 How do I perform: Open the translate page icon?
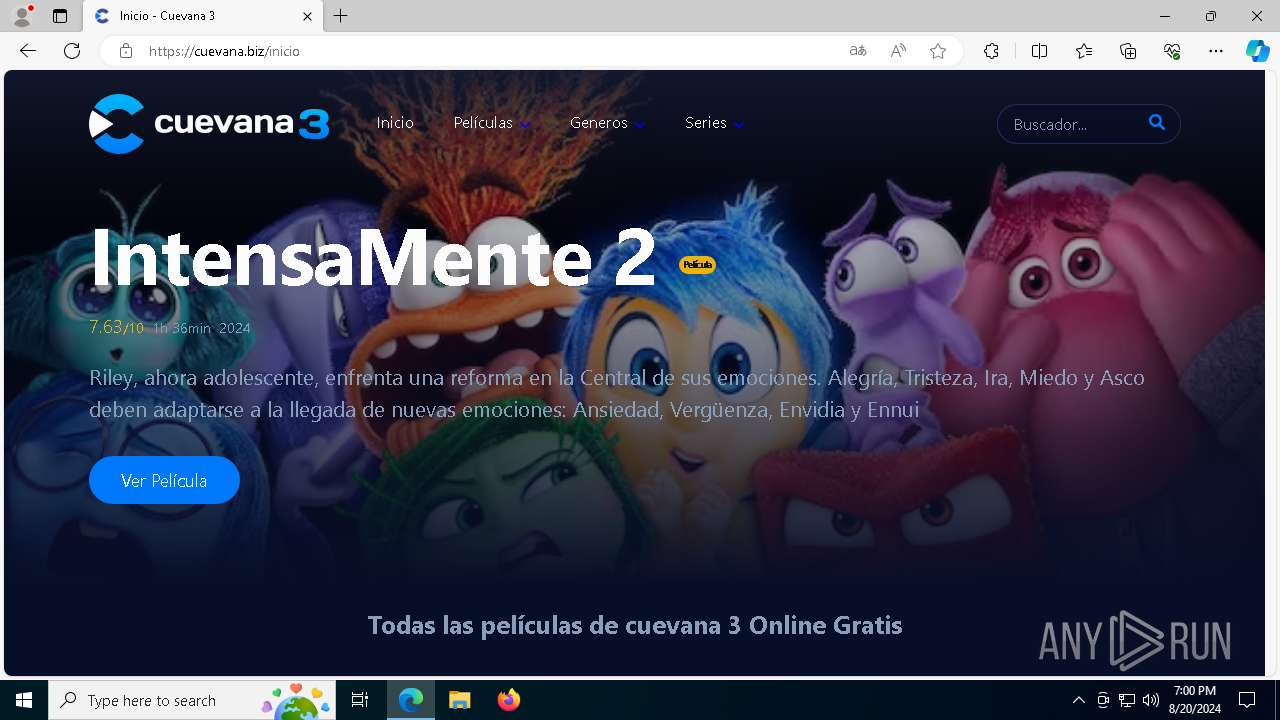(858, 51)
